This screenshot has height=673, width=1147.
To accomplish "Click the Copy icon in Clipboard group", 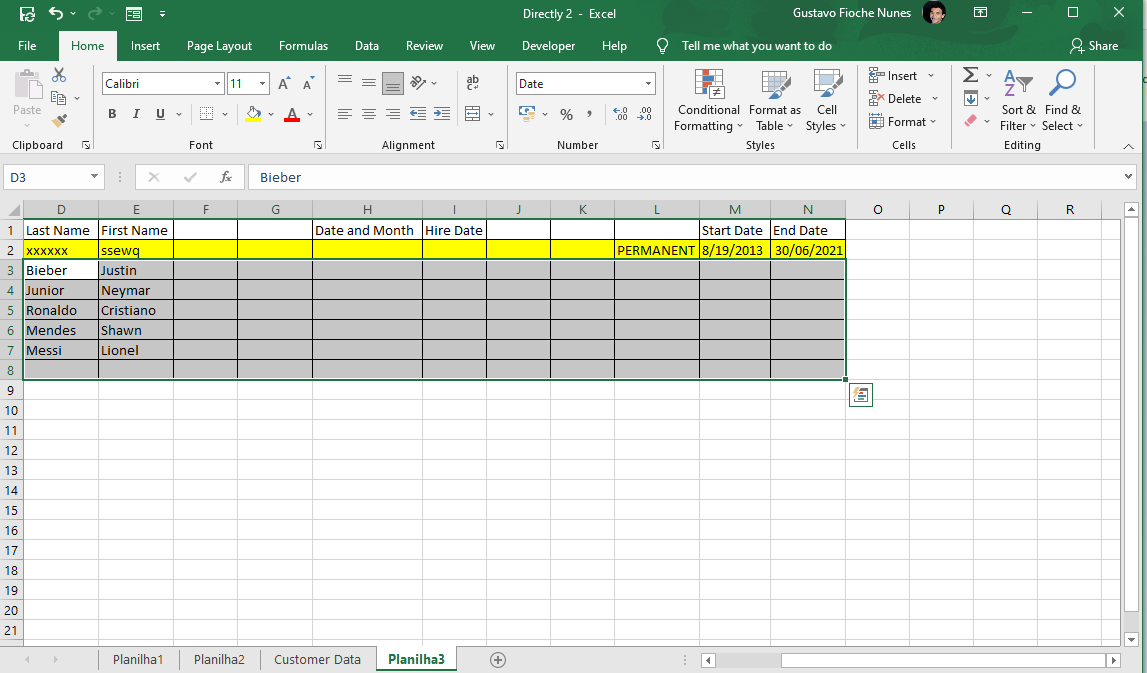I will coord(59,98).
